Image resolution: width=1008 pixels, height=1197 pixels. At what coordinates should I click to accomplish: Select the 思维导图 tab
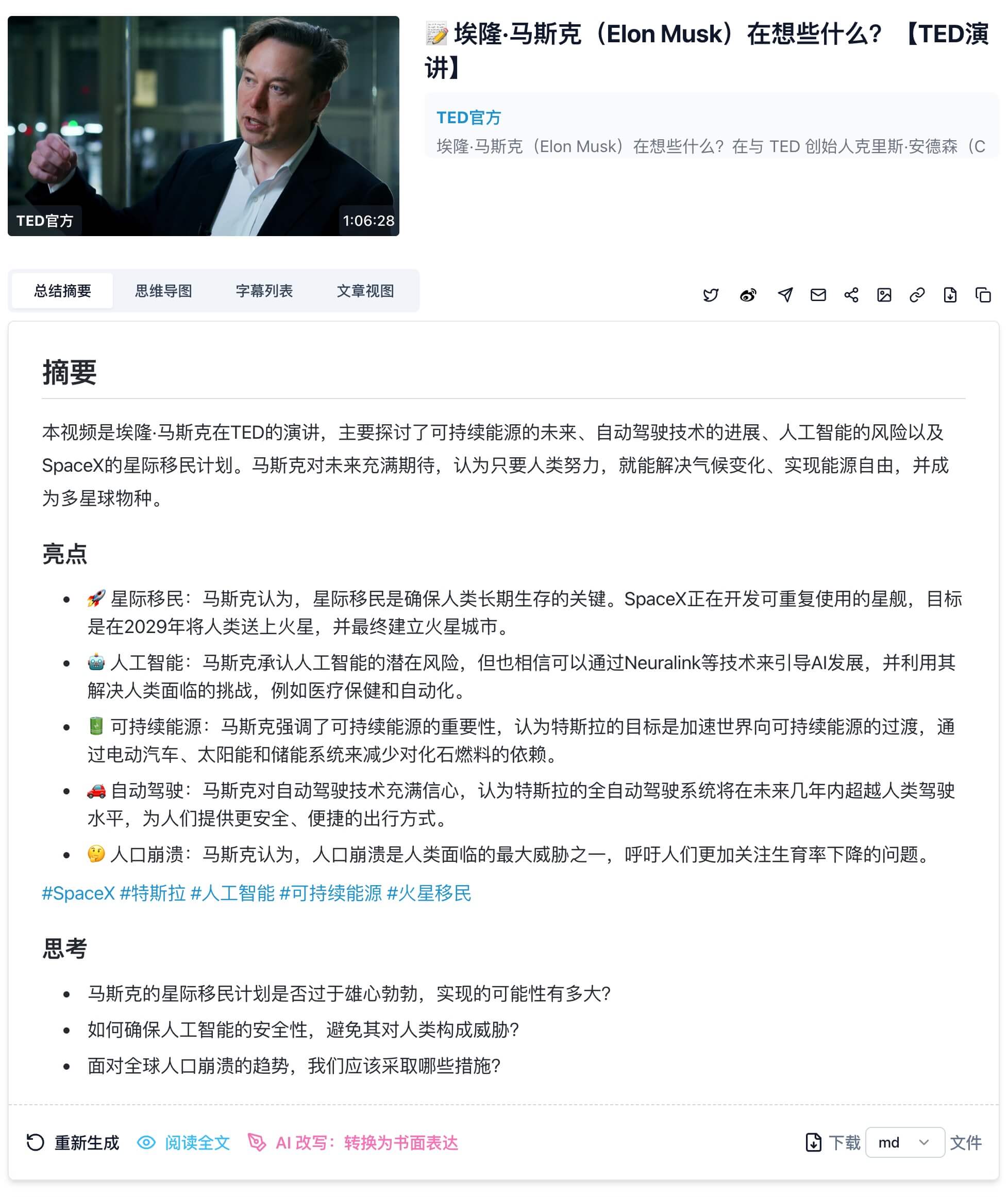tap(164, 292)
